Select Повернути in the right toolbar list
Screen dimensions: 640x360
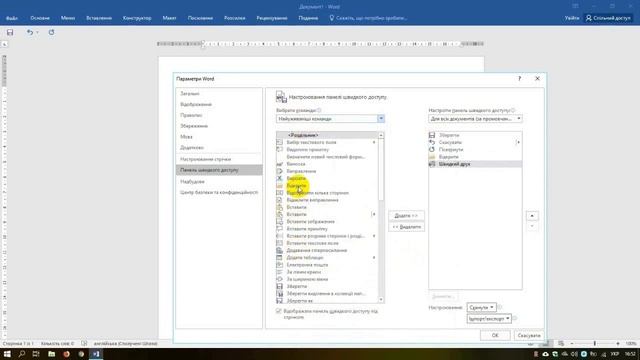click(451, 149)
